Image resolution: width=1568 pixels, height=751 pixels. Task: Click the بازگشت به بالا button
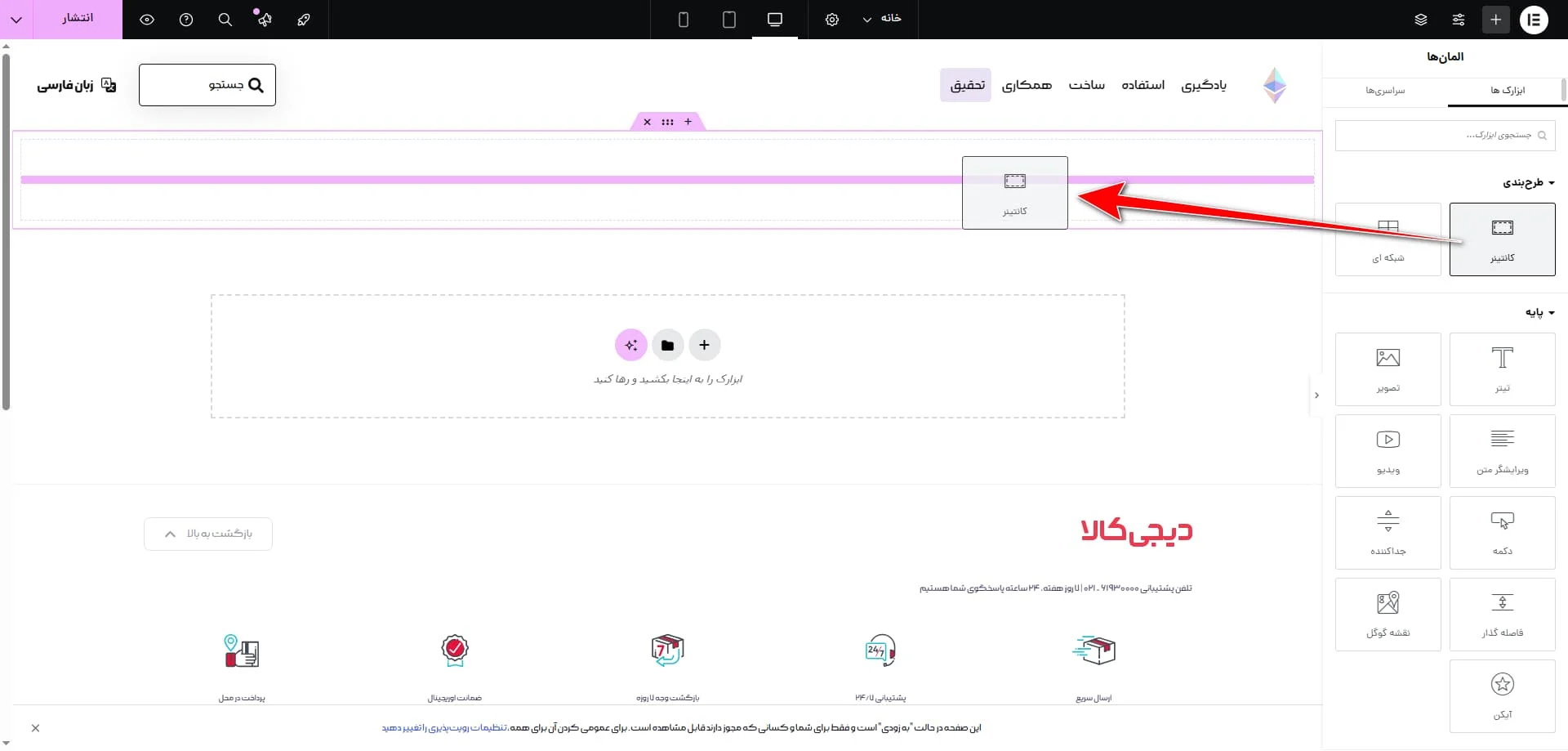[x=208, y=534]
